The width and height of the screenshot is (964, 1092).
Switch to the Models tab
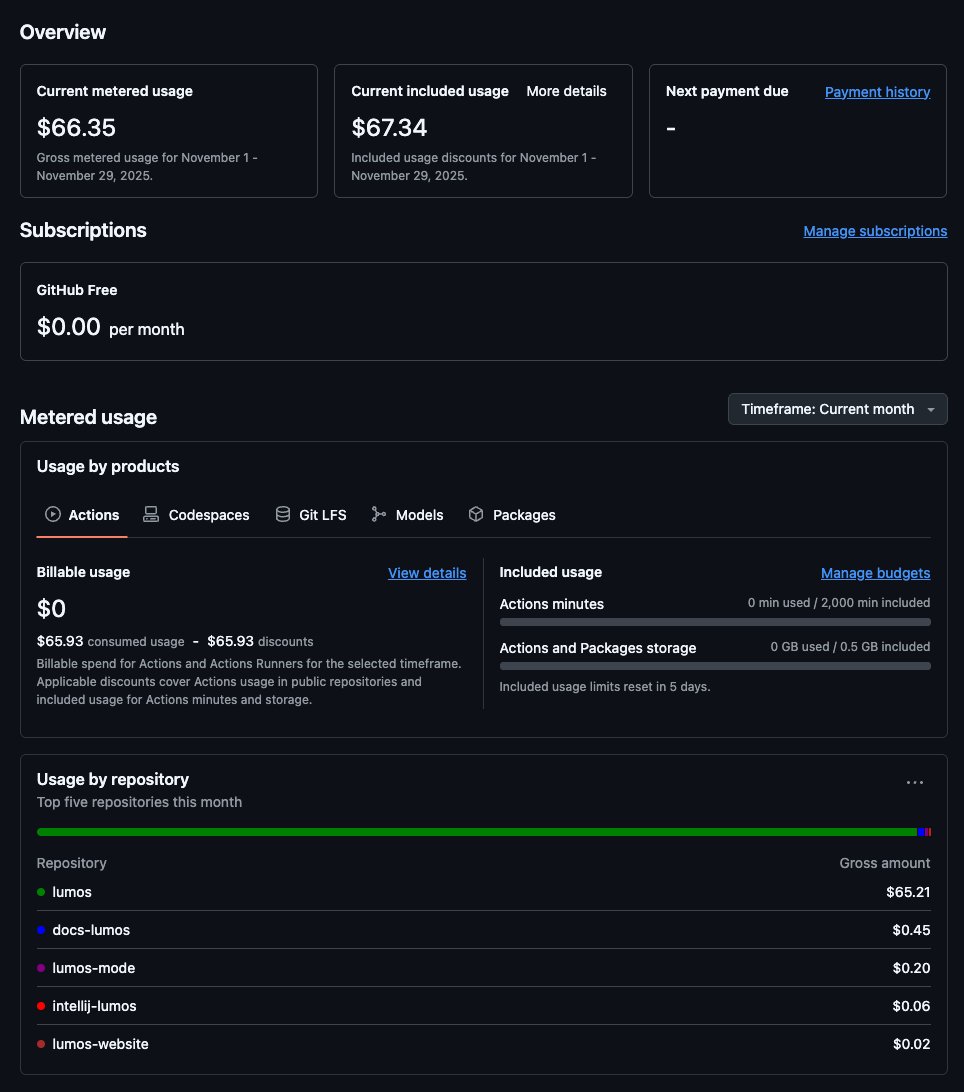407,515
